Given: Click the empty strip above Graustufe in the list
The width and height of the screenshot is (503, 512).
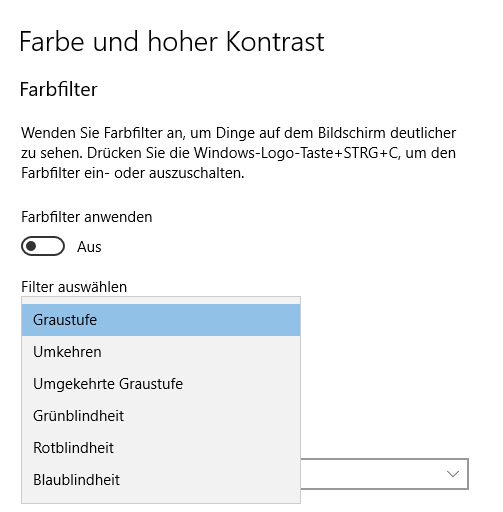Looking at the screenshot, I should (x=161, y=300).
